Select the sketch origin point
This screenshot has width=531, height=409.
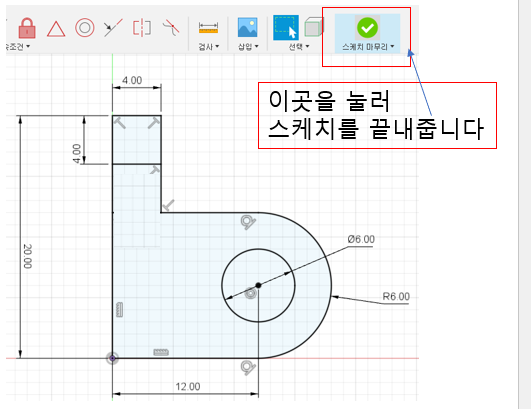click(x=112, y=358)
